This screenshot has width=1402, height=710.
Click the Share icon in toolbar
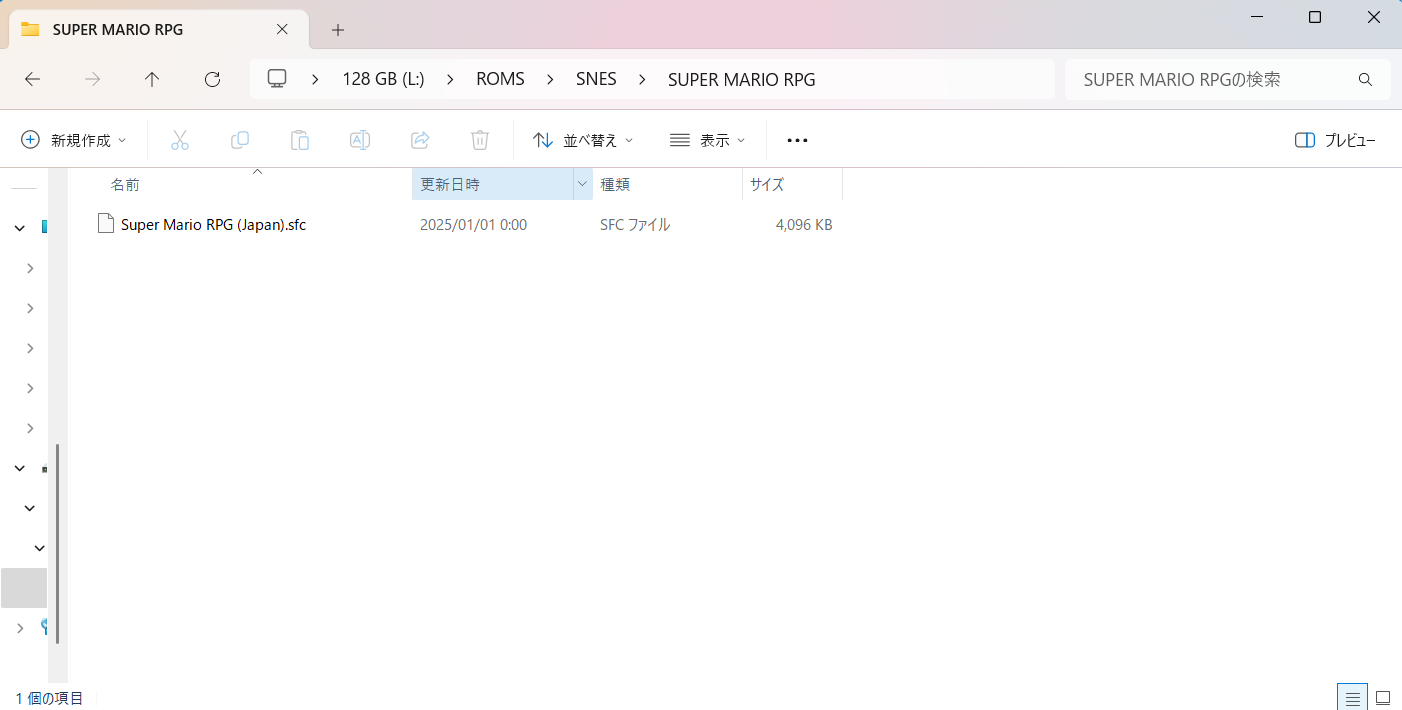point(420,140)
